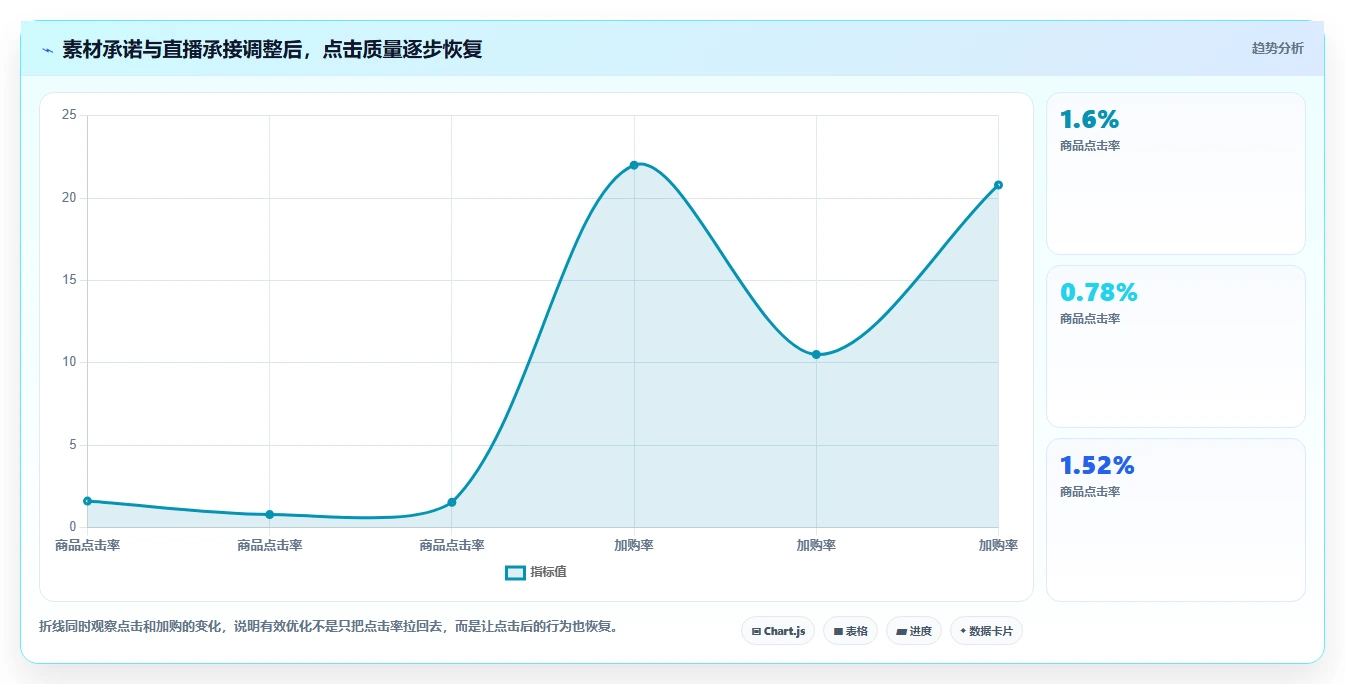This screenshot has width=1345, height=684.
Task: Click the 20 y-axis label
Action: click(x=69, y=198)
